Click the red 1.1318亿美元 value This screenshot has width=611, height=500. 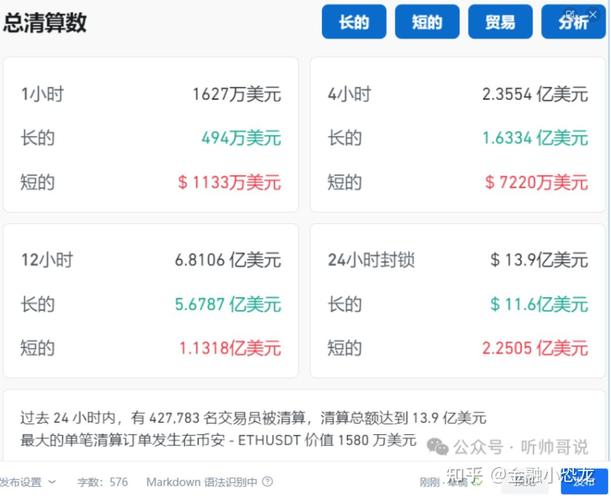[x=230, y=348]
